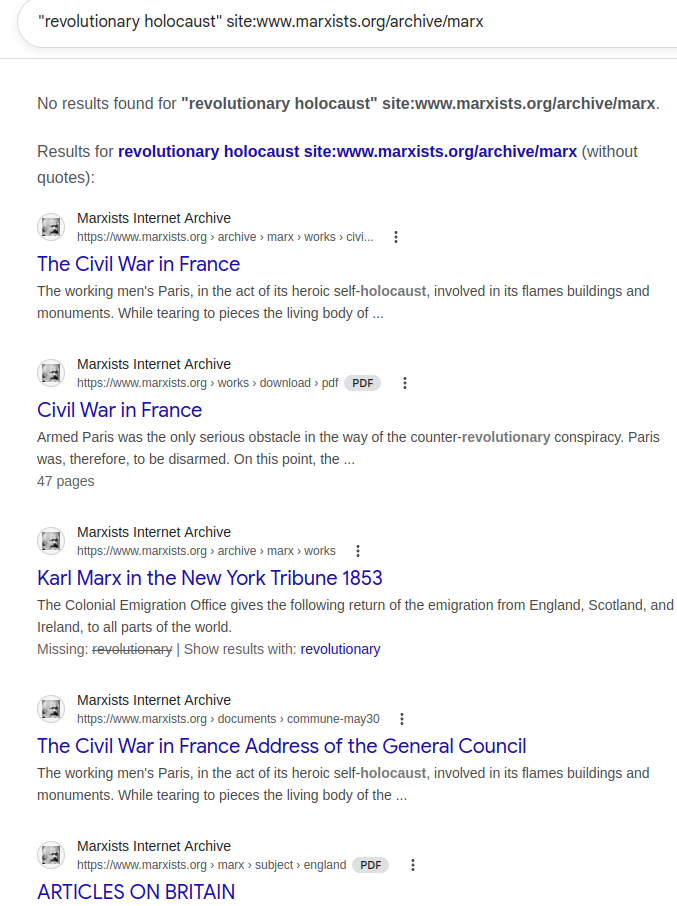
Task: Open three-dot menu for Articles on Britain result
Action: pos(412,866)
